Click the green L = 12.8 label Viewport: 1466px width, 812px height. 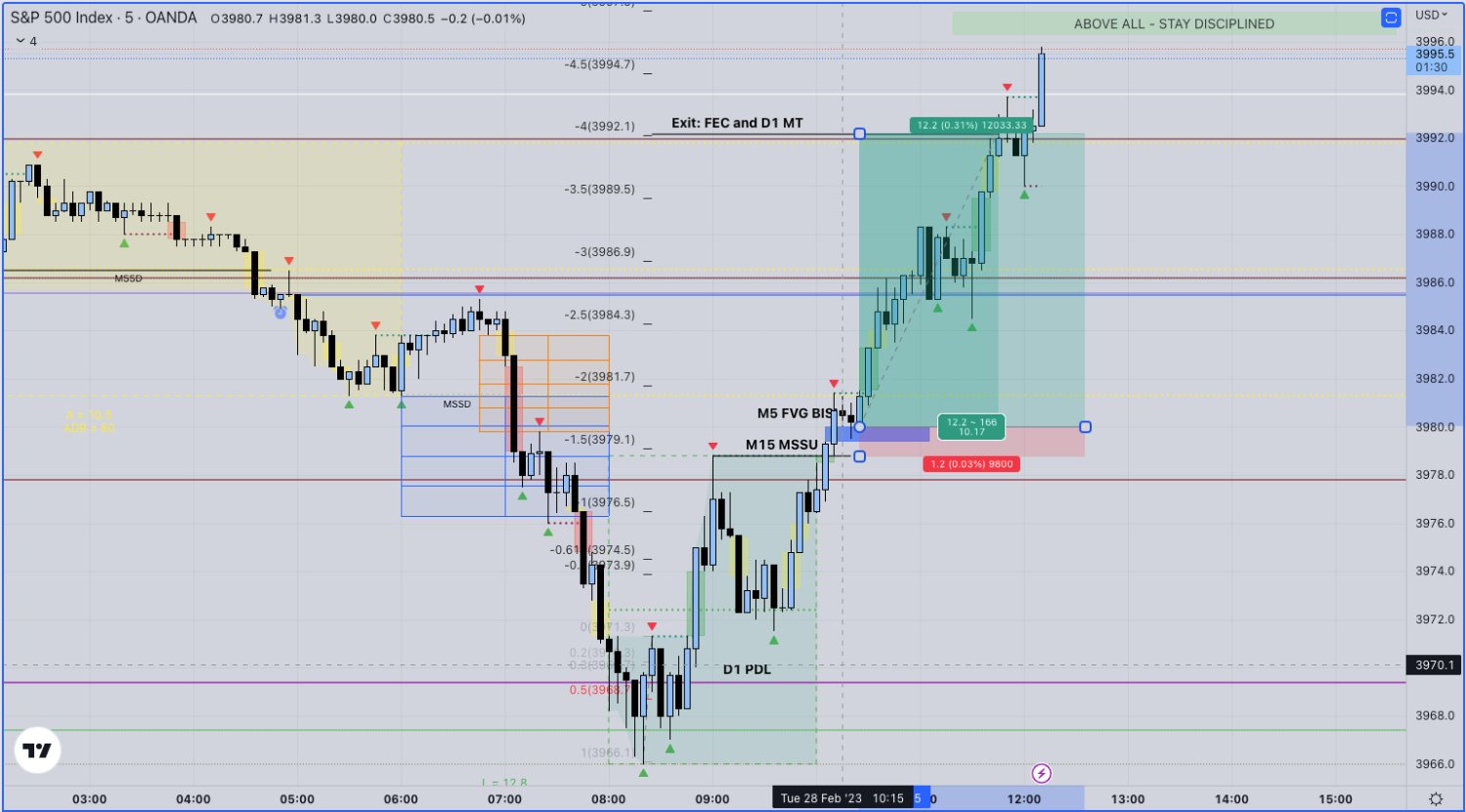pos(504,783)
